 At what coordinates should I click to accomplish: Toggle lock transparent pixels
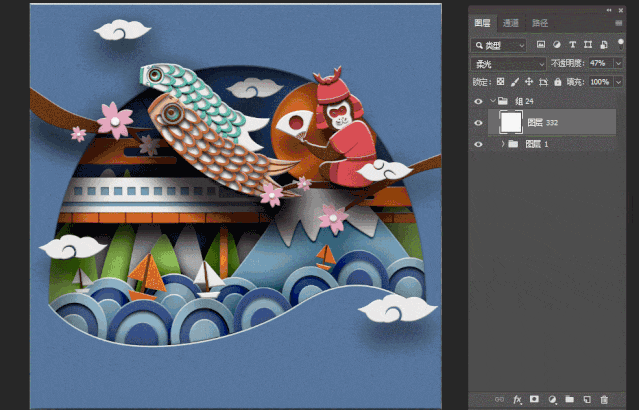tap(501, 82)
